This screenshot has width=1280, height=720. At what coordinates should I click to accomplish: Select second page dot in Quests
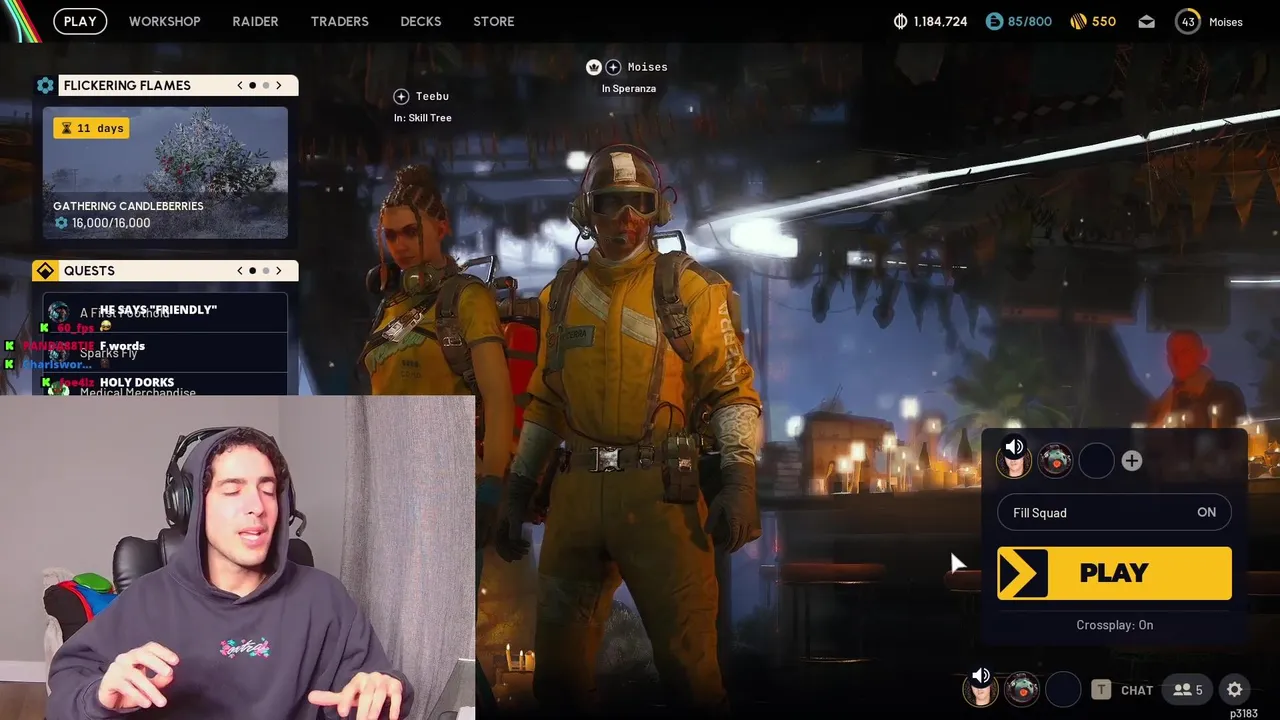(265, 270)
